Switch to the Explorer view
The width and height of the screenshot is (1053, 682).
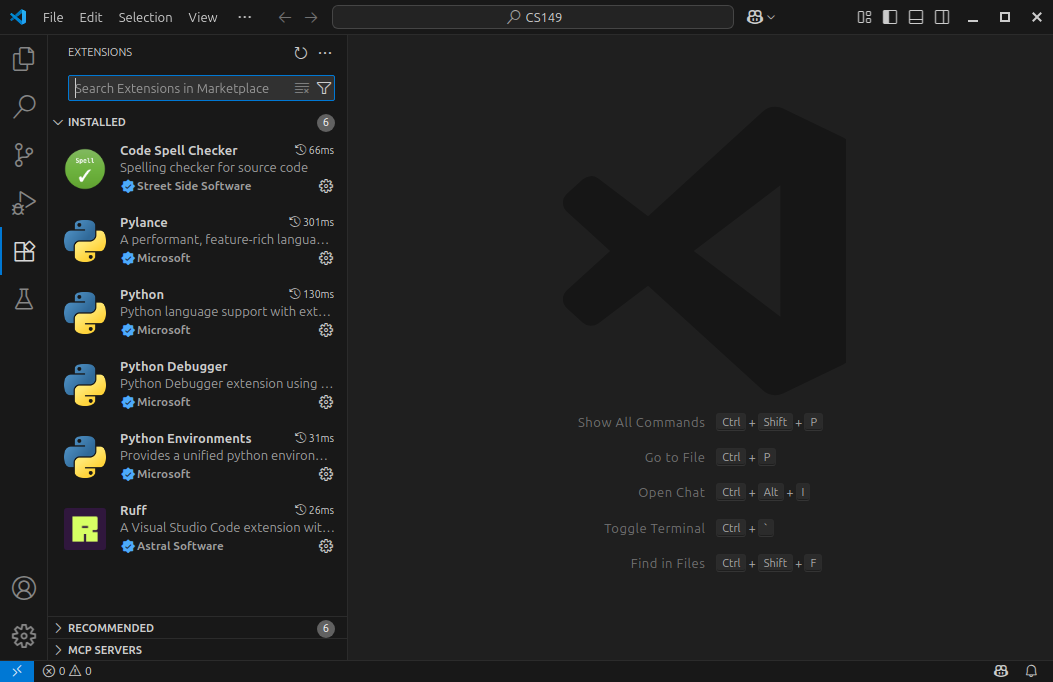23,58
